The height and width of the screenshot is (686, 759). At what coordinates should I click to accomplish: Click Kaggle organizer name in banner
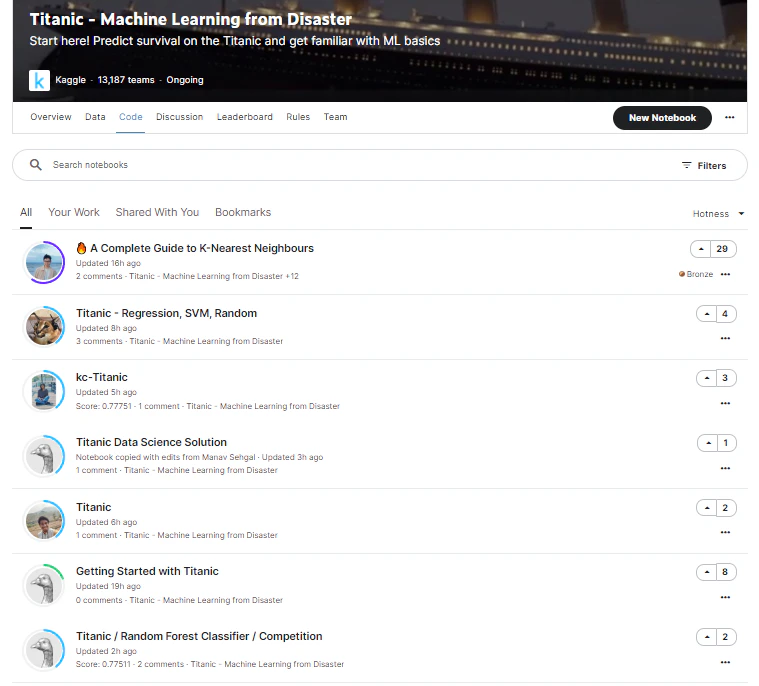71,80
